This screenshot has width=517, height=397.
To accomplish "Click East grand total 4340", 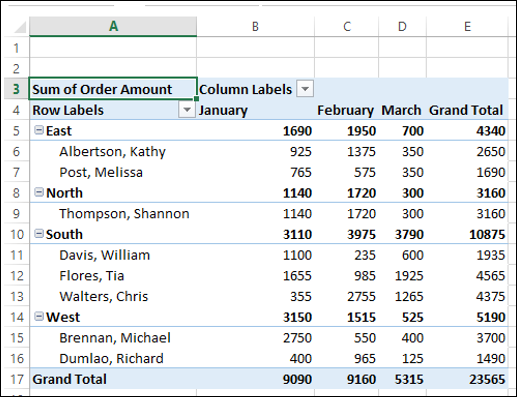I will click(491, 131).
